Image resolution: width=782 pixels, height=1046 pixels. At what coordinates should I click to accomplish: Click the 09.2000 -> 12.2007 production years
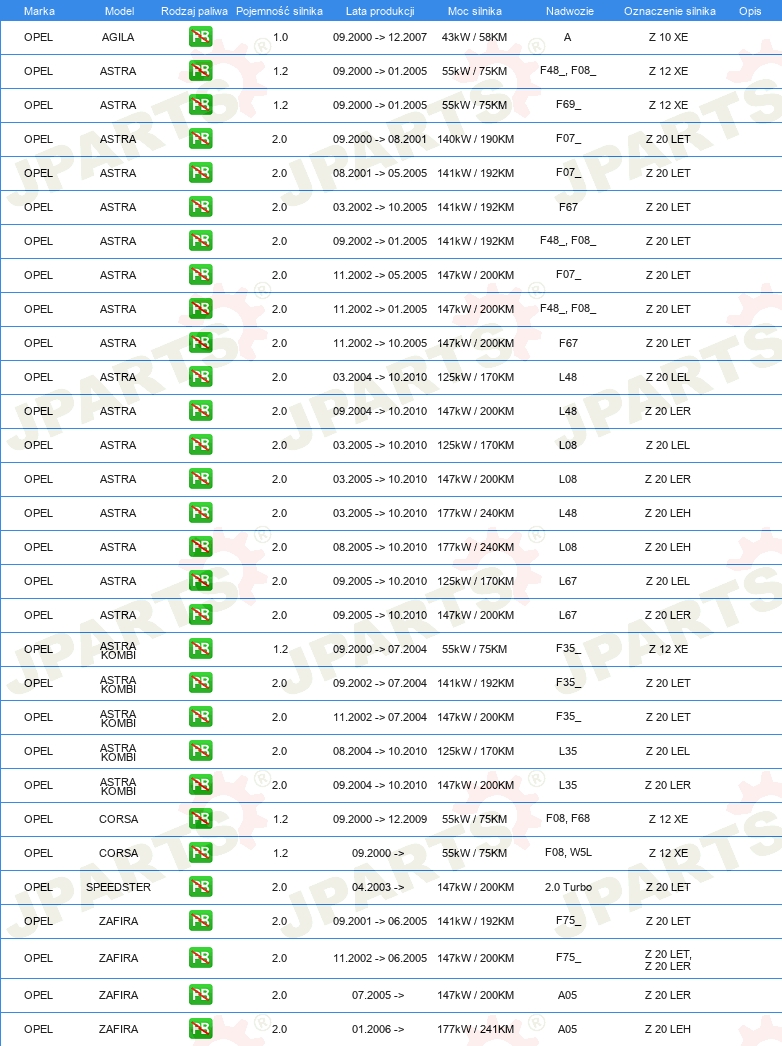point(380,37)
